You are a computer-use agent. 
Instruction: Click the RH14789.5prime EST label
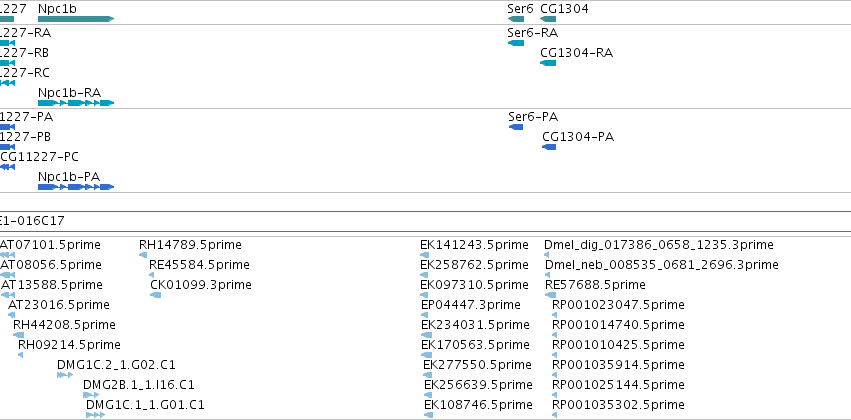coord(190,245)
